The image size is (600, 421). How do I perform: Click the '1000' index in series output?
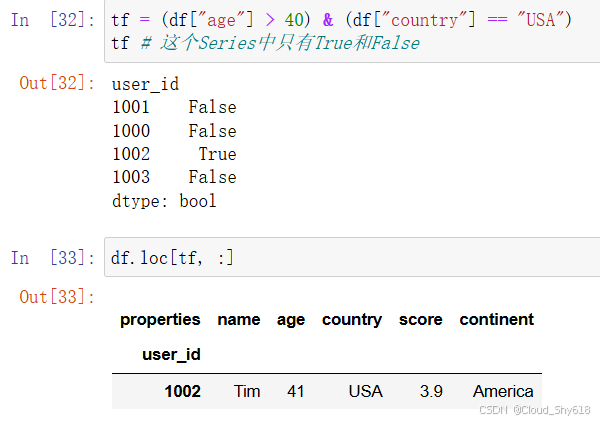(131, 131)
